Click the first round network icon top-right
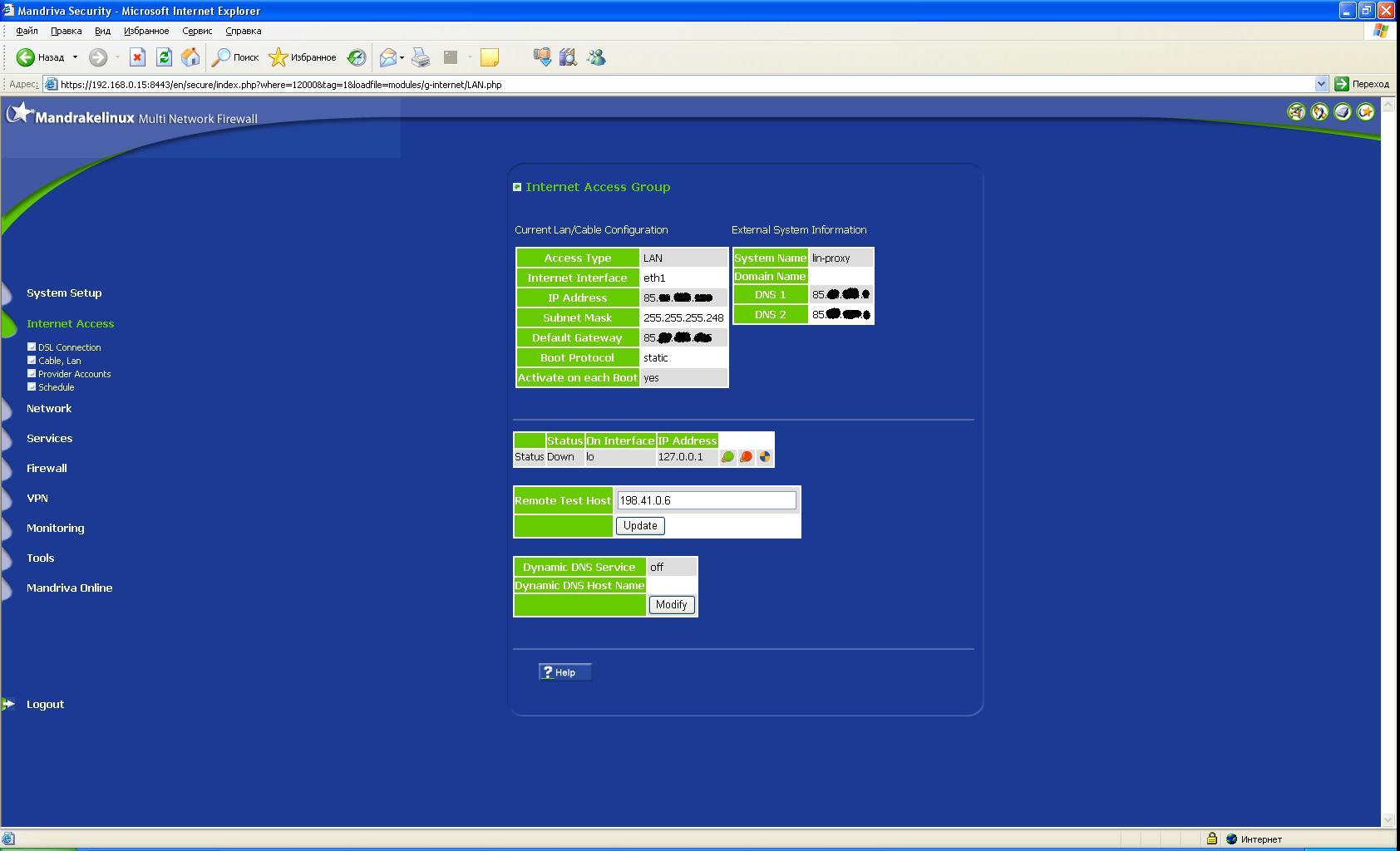The width and height of the screenshot is (1400, 851). point(1296,111)
